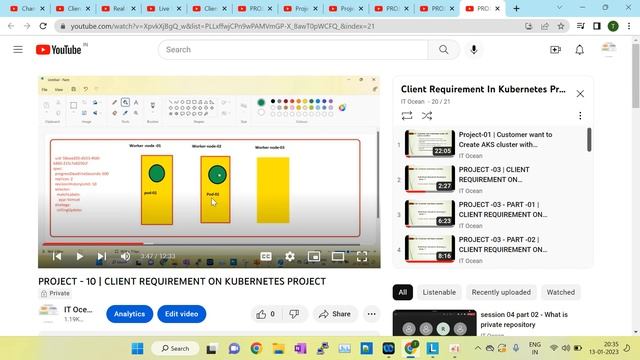Screen dimensions: 640x360
Task: Open the taskbar clock and date
Action: click(604, 348)
